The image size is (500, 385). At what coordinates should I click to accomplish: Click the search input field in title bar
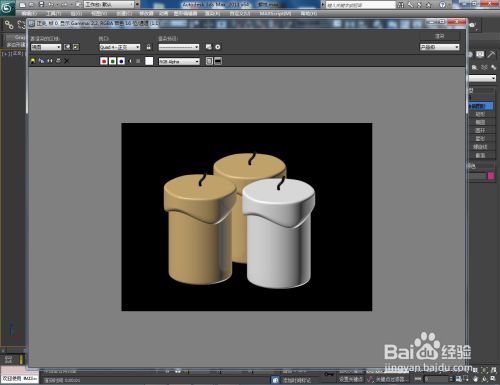point(361,5)
